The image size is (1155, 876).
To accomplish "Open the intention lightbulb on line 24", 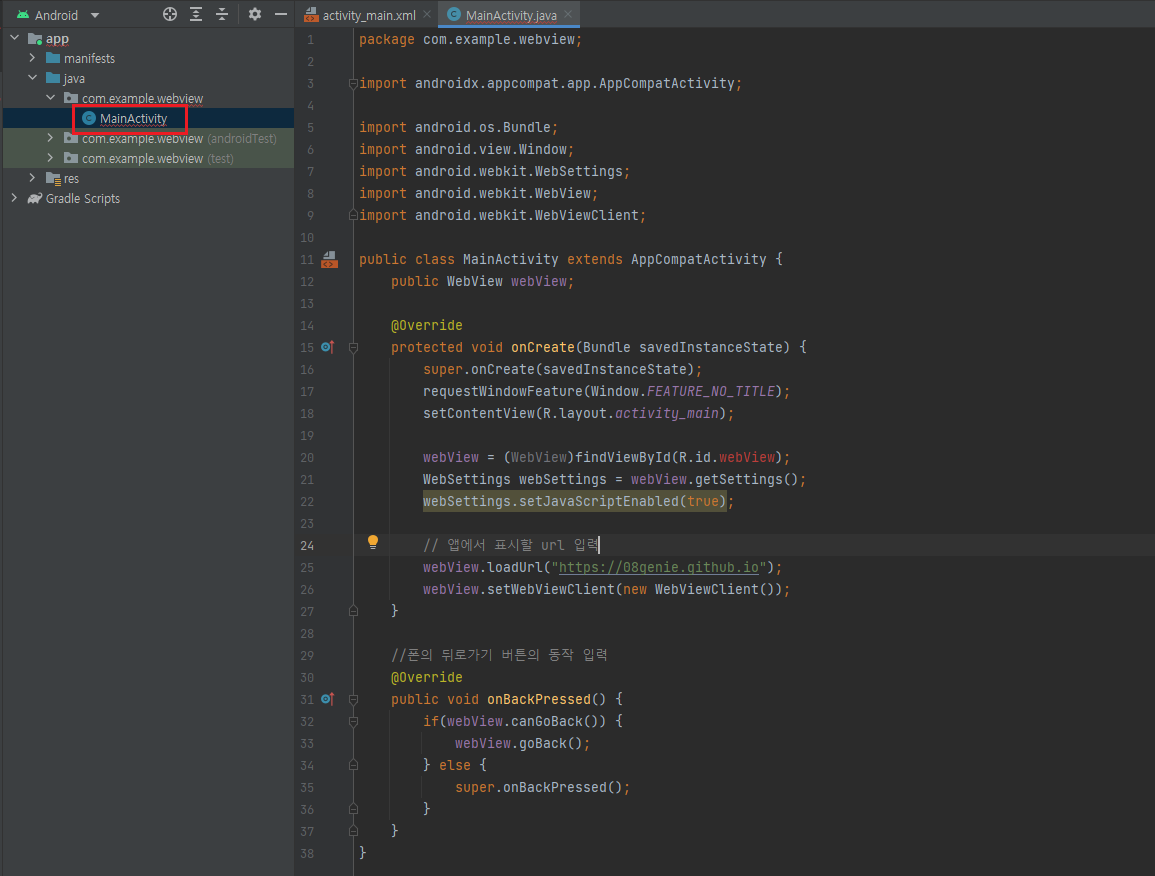I will coord(372,541).
